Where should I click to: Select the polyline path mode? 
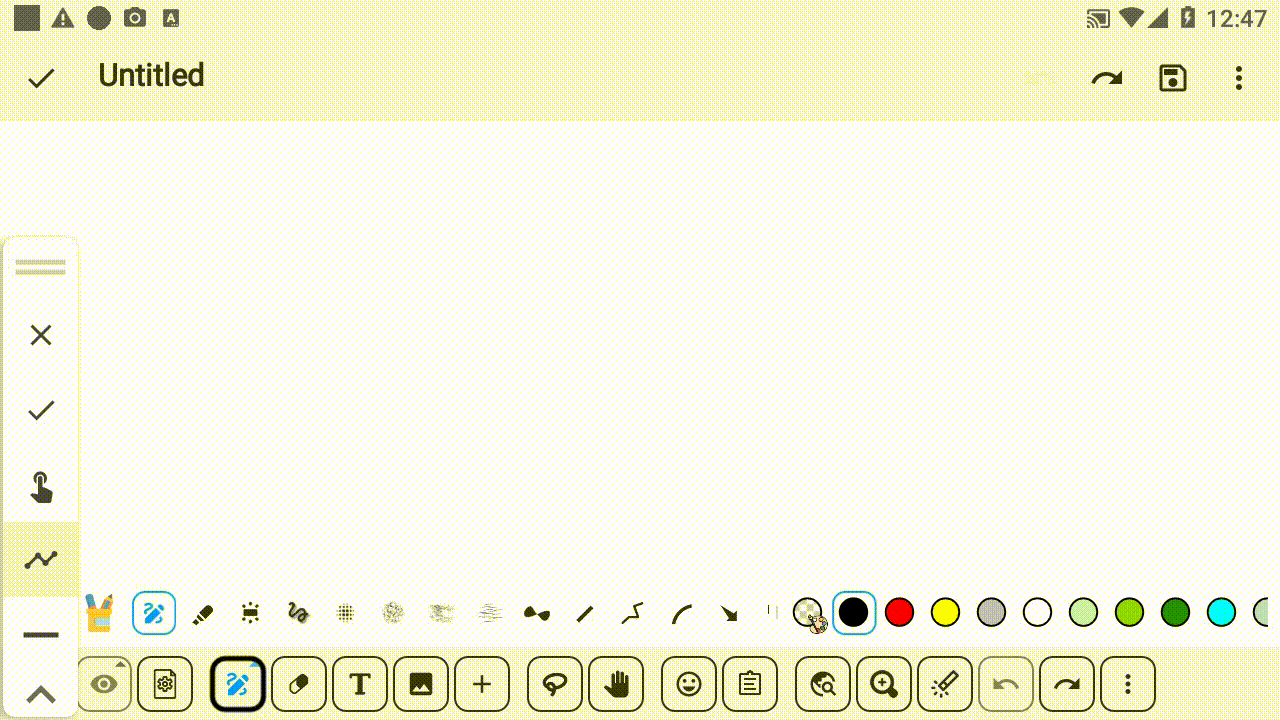pos(41,559)
